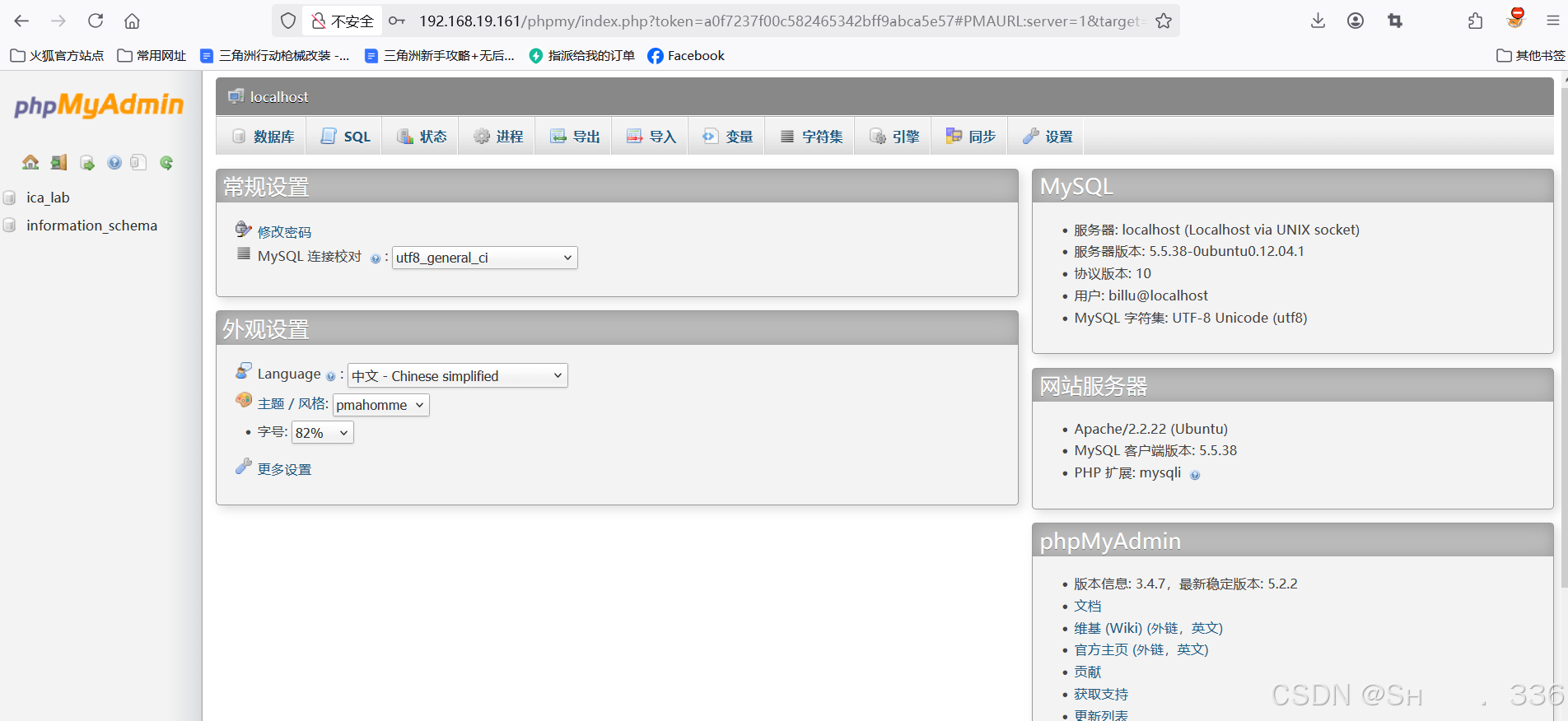This screenshot has width=1568, height=721.
Task: Bookmark this page with the star icon
Action: [1164, 21]
